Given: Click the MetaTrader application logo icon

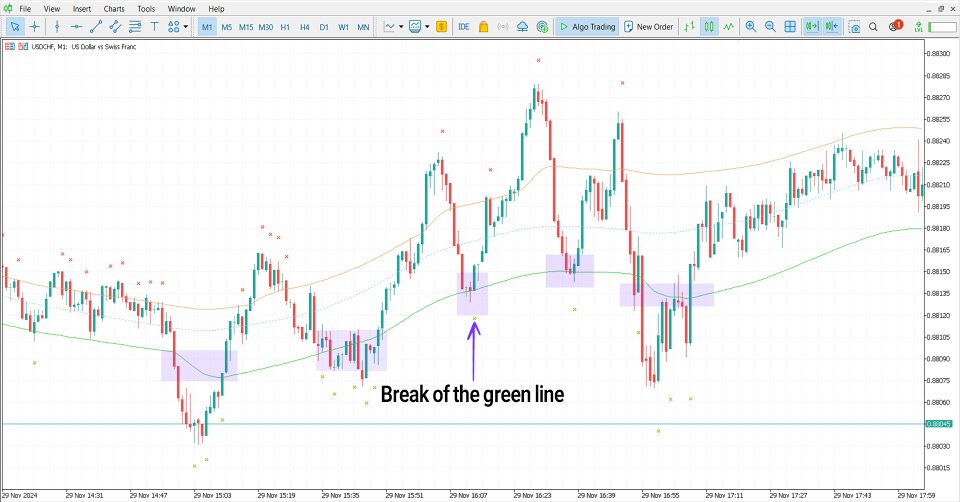Looking at the screenshot, I should tap(8, 9).
